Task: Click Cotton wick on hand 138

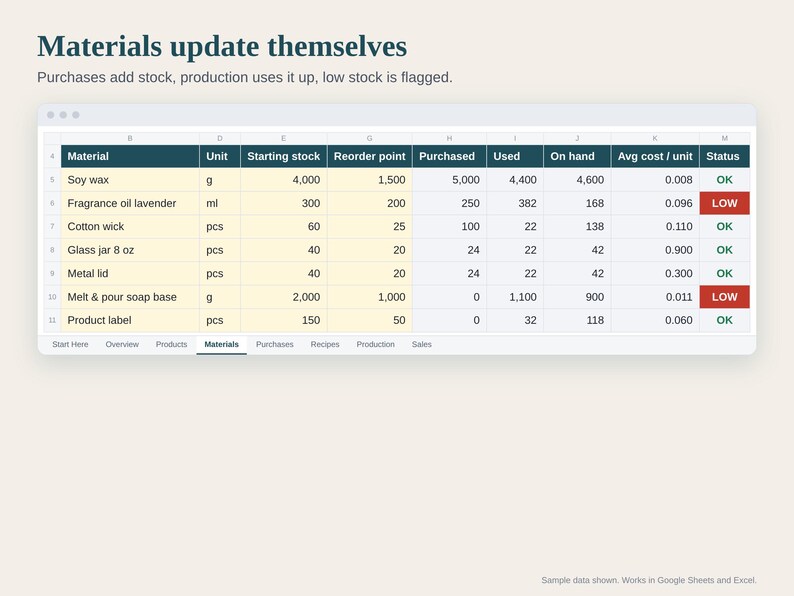Action: [577, 226]
